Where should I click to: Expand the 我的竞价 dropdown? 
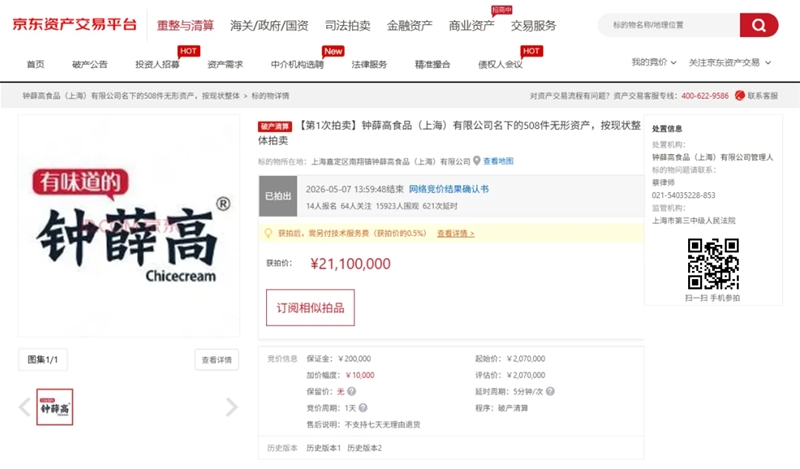click(654, 62)
